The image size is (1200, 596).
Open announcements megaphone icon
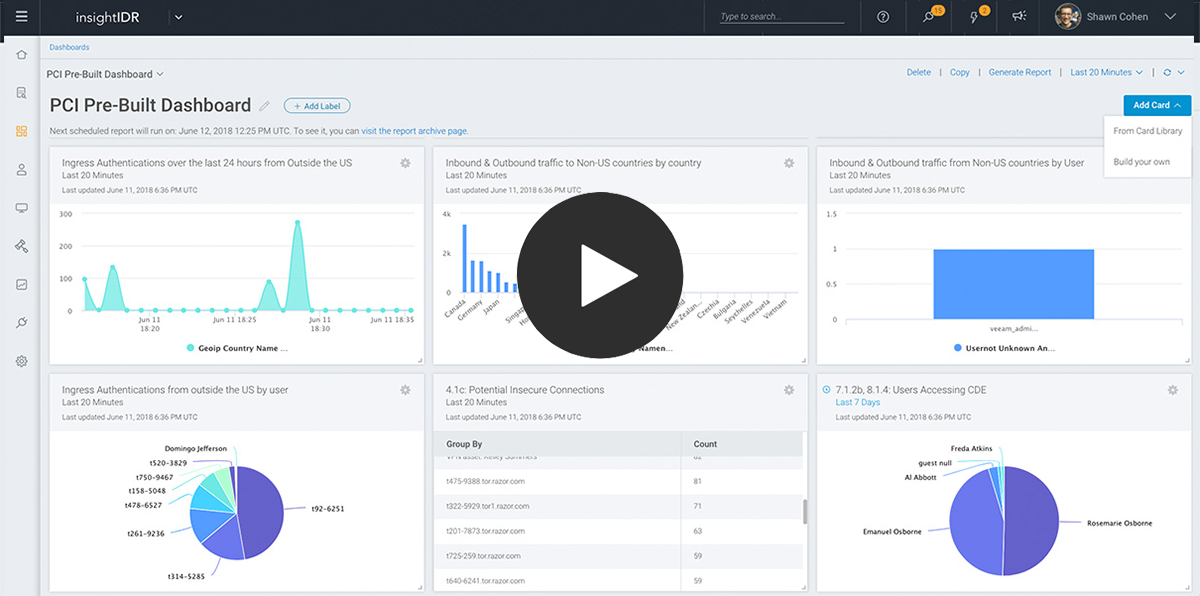tap(1019, 17)
